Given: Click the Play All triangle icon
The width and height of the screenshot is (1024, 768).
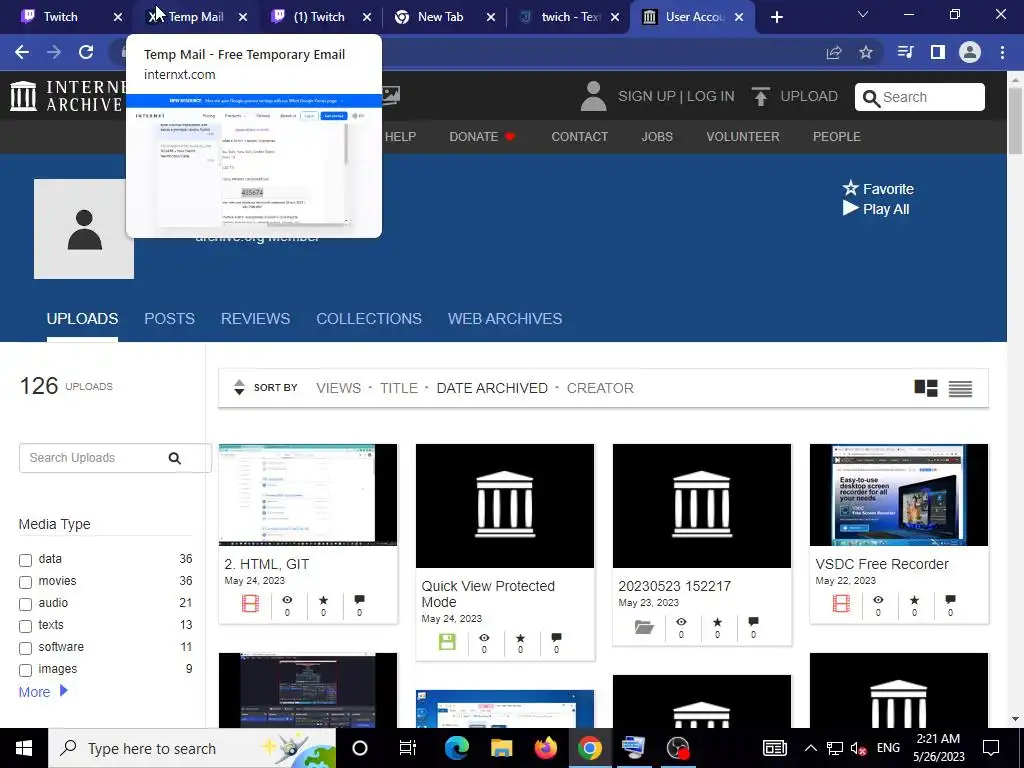Looking at the screenshot, I should pyautogui.click(x=850, y=208).
